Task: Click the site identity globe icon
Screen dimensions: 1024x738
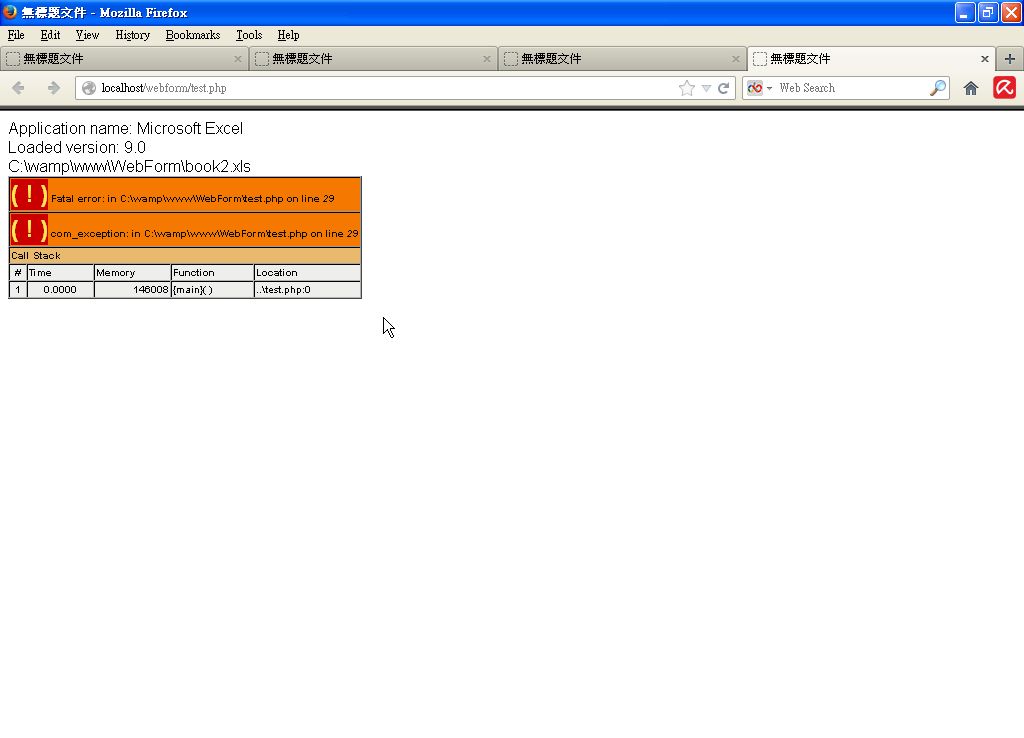Action: click(x=89, y=88)
